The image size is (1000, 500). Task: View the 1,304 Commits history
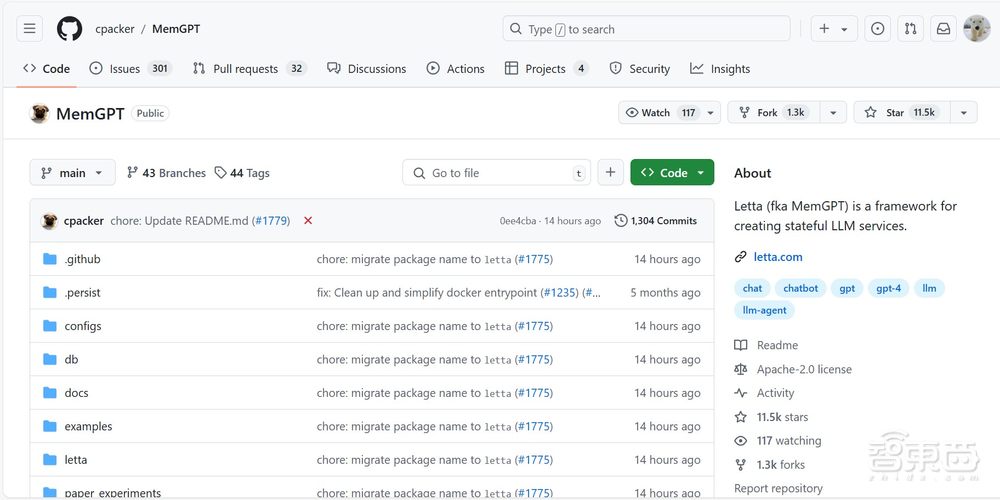[x=656, y=221]
